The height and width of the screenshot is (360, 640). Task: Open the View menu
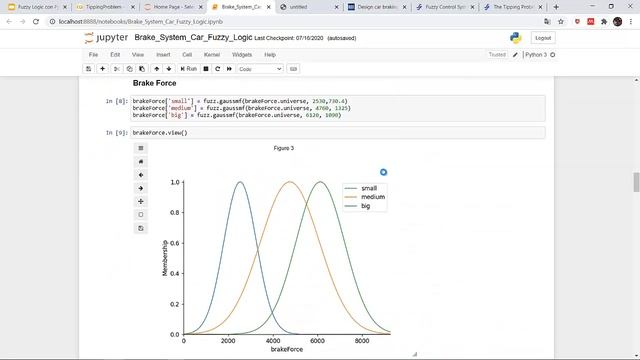(138, 55)
